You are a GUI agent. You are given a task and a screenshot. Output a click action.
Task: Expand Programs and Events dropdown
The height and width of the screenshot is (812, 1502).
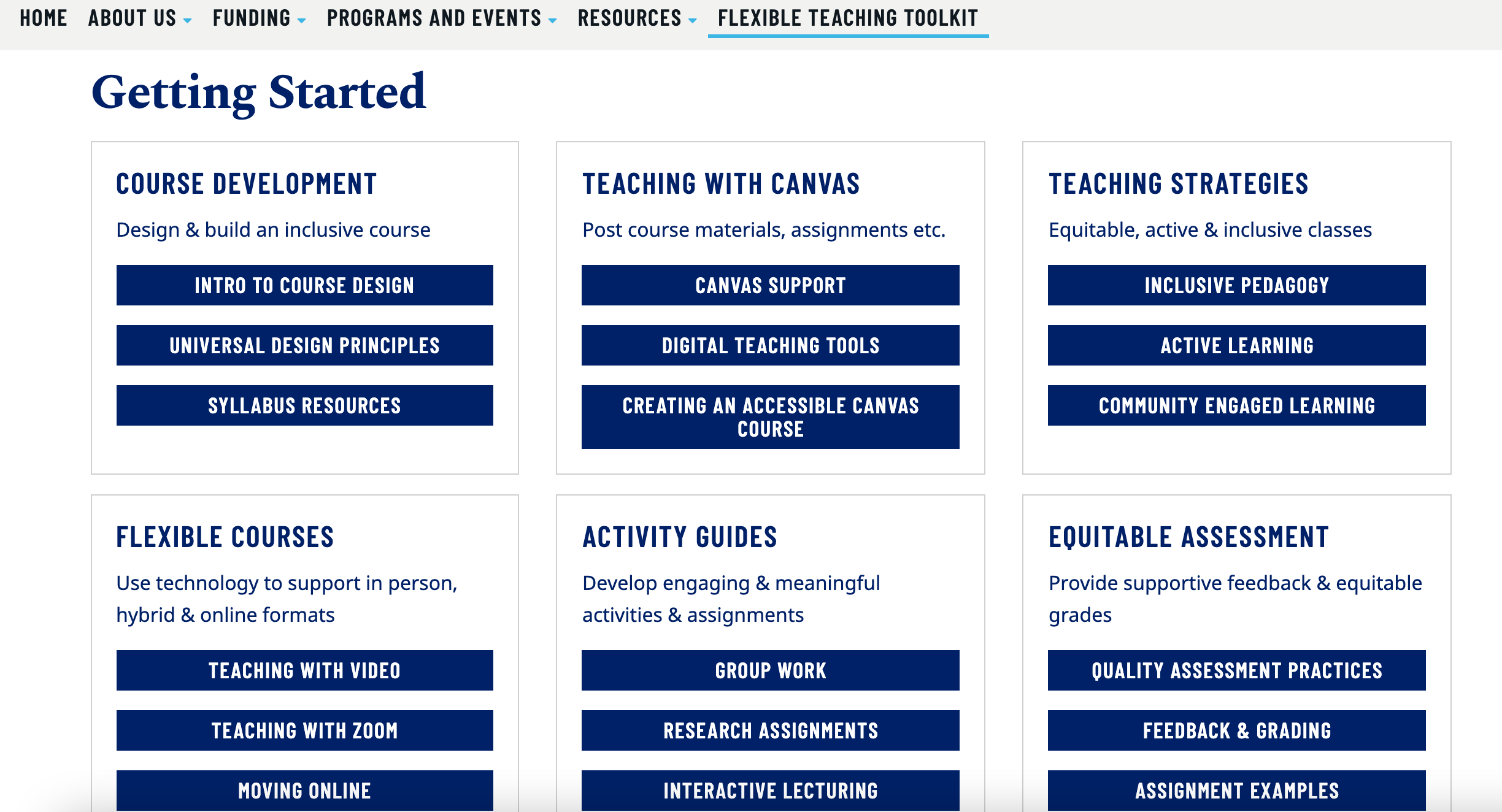point(441,18)
